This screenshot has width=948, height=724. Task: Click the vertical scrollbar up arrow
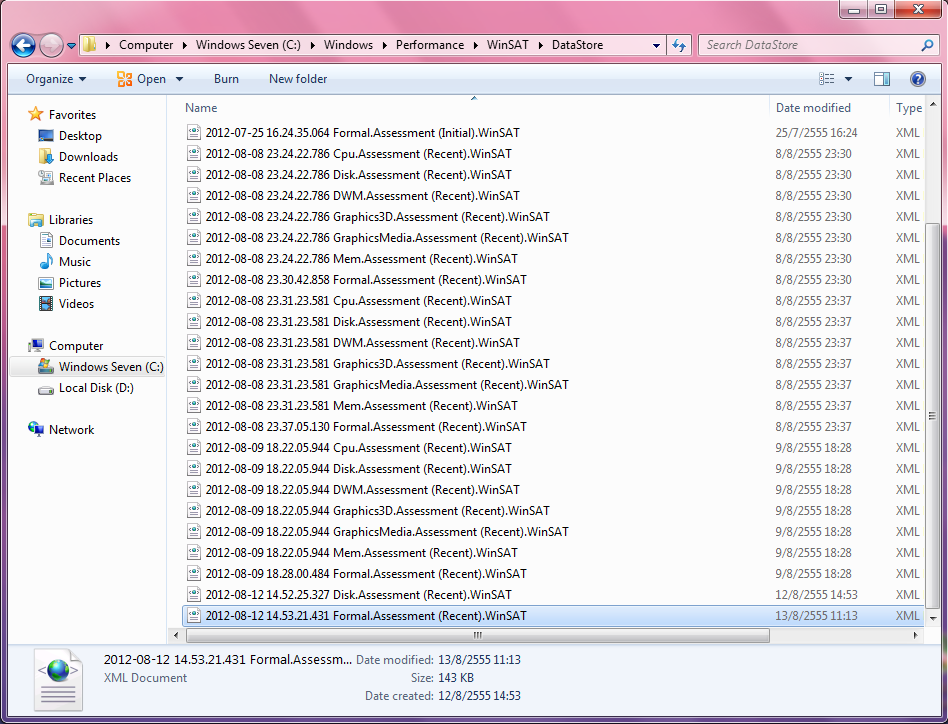[x=933, y=104]
